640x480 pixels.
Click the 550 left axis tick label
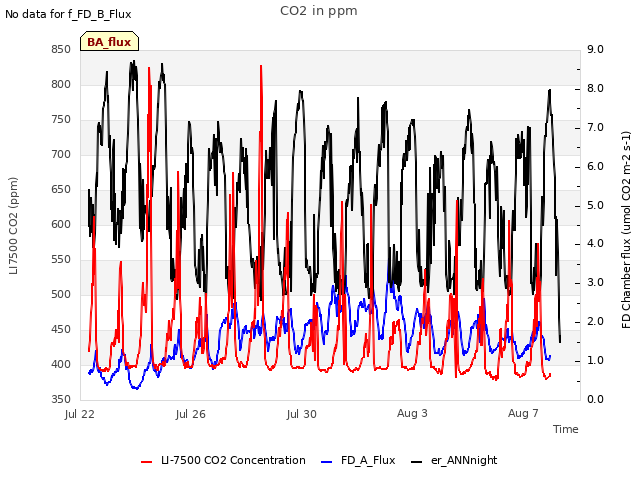(x=61, y=260)
